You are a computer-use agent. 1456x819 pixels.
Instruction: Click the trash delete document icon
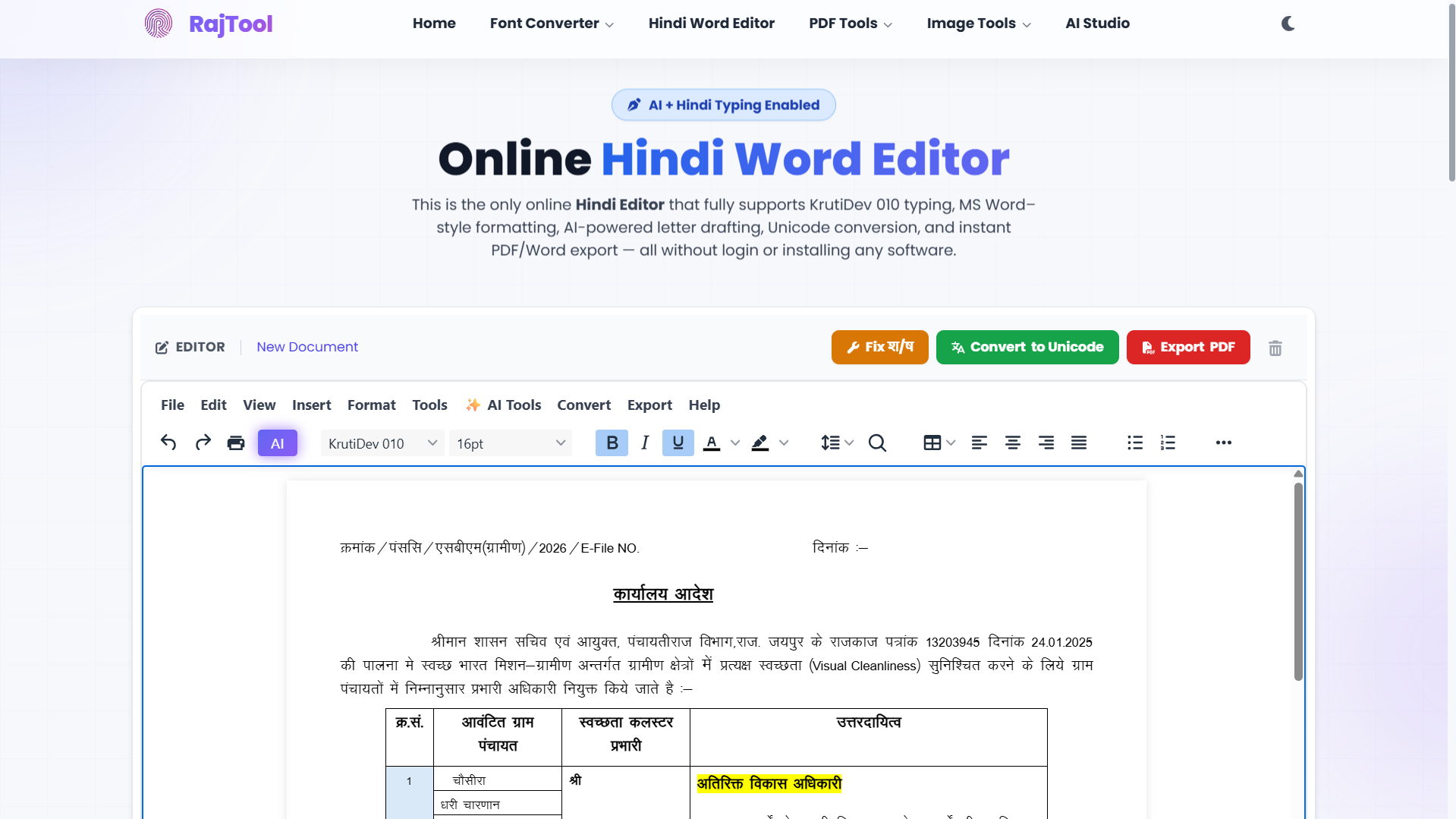pos(1275,348)
